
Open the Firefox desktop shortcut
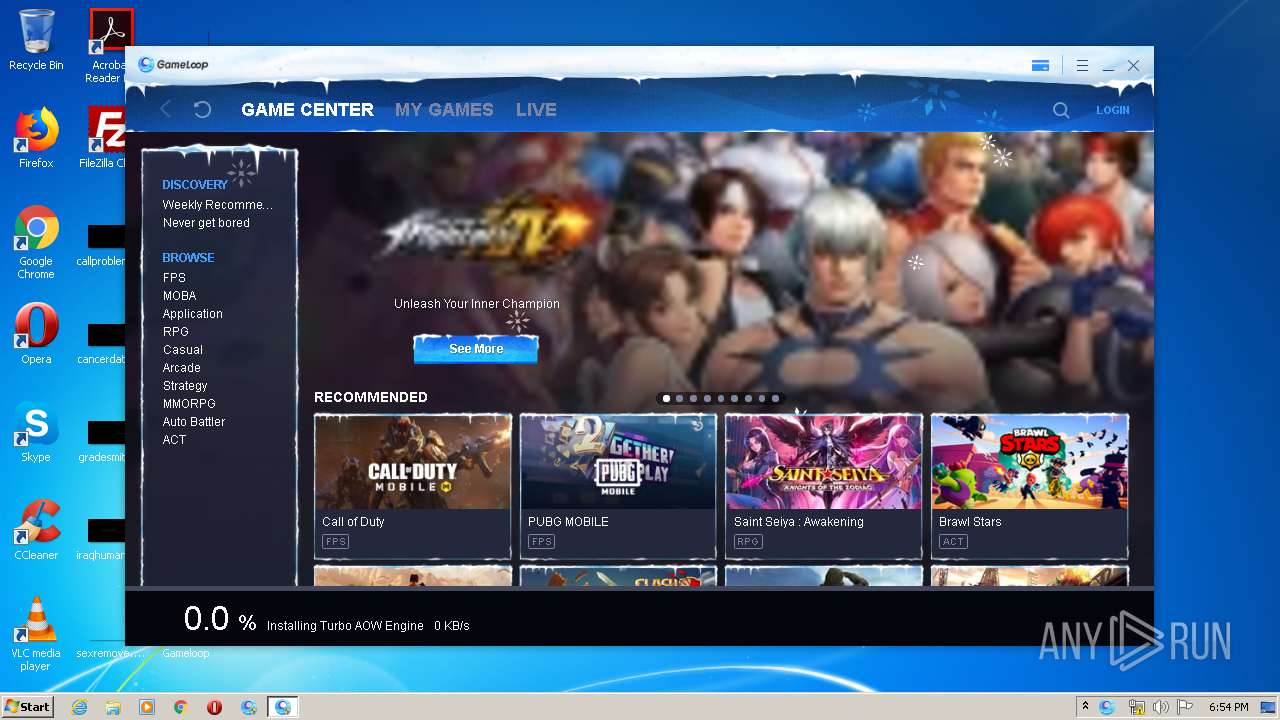coord(36,138)
